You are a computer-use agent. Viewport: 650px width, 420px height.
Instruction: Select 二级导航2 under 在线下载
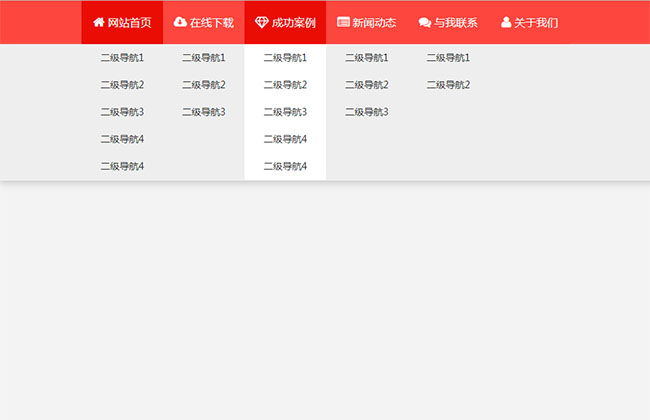coord(204,85)
